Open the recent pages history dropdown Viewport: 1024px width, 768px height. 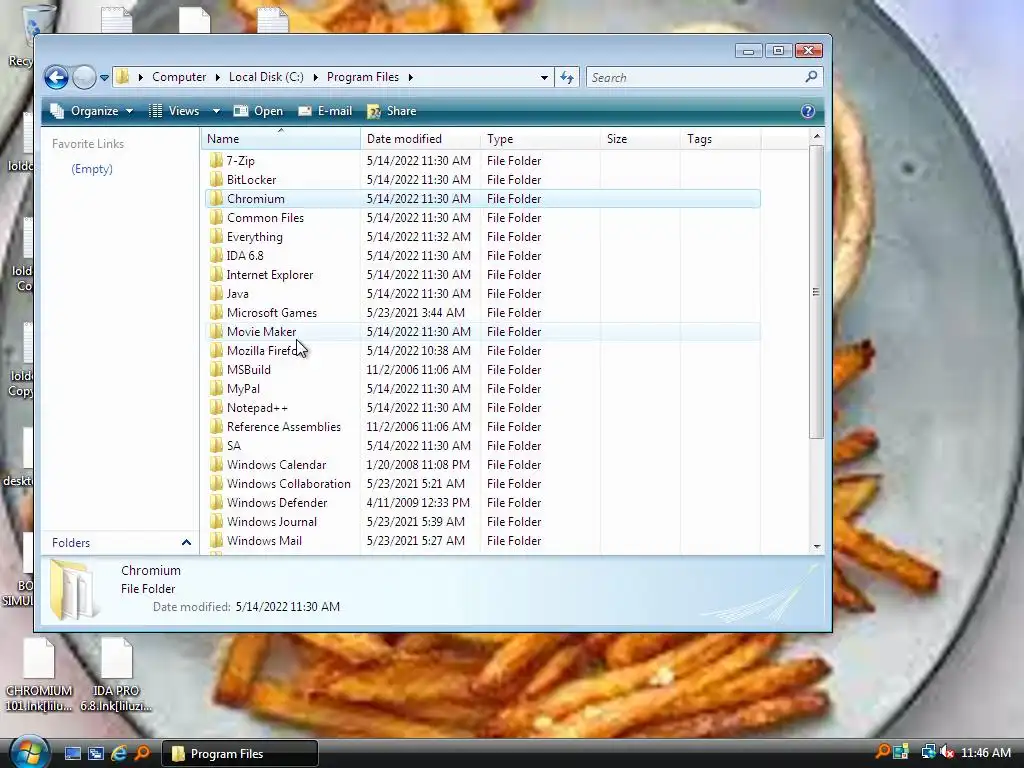(104, 78)
